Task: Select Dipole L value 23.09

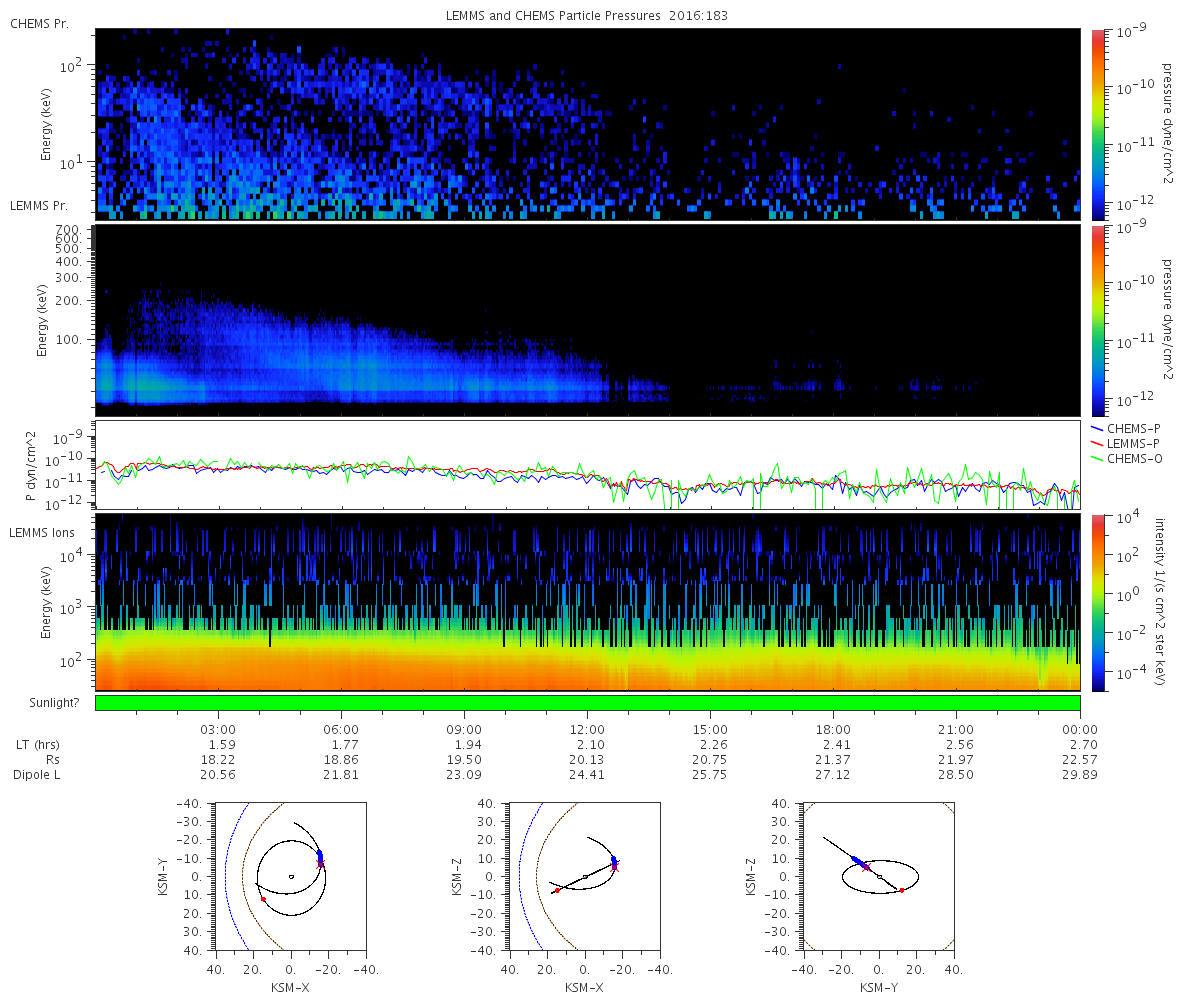Action: (x=464, y=775)
